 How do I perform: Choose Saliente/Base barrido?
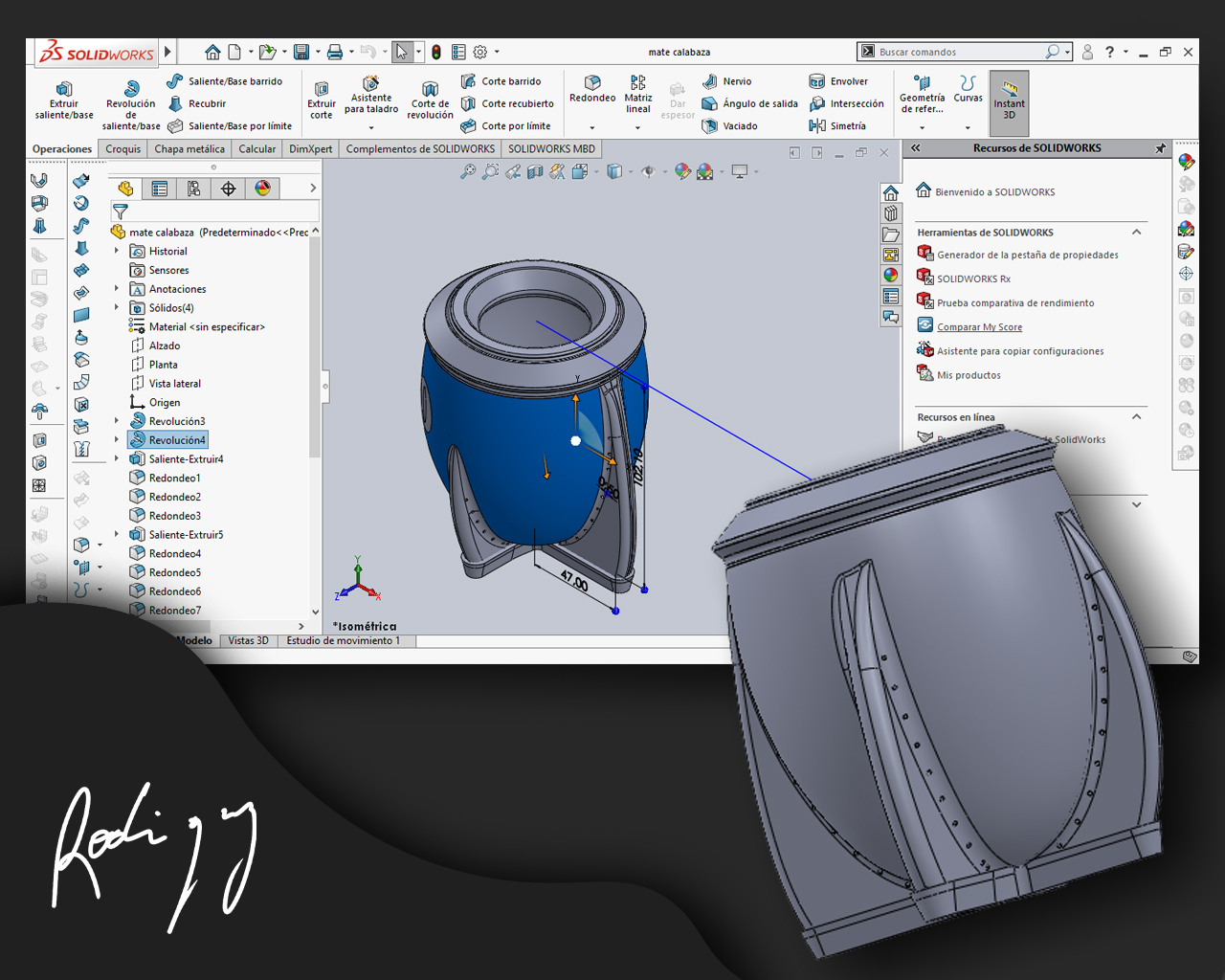[225, 81]
